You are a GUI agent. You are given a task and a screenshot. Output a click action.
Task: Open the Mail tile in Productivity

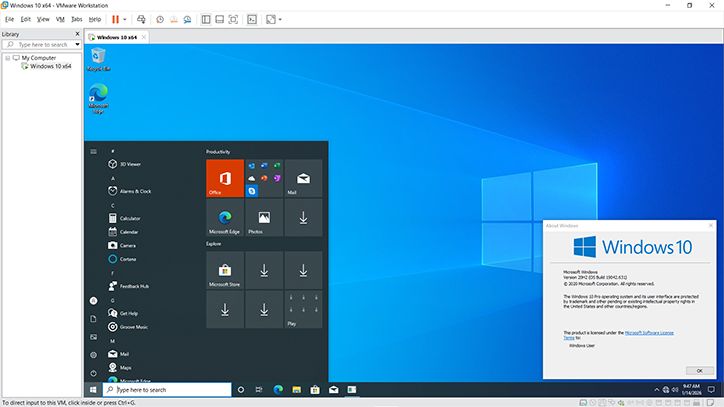point(303,178)
